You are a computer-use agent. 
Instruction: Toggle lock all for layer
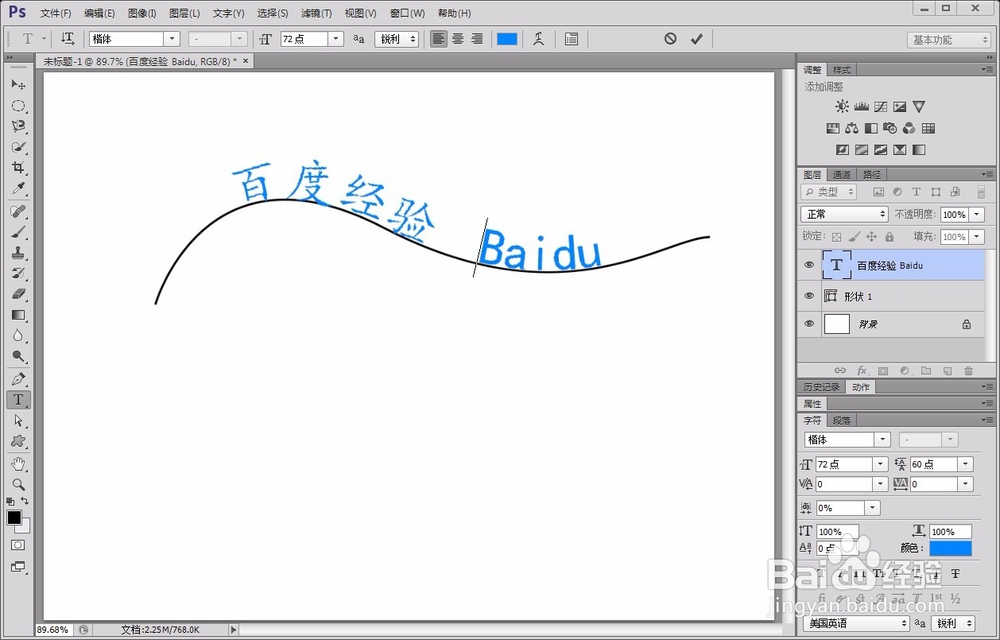[890, 236]
